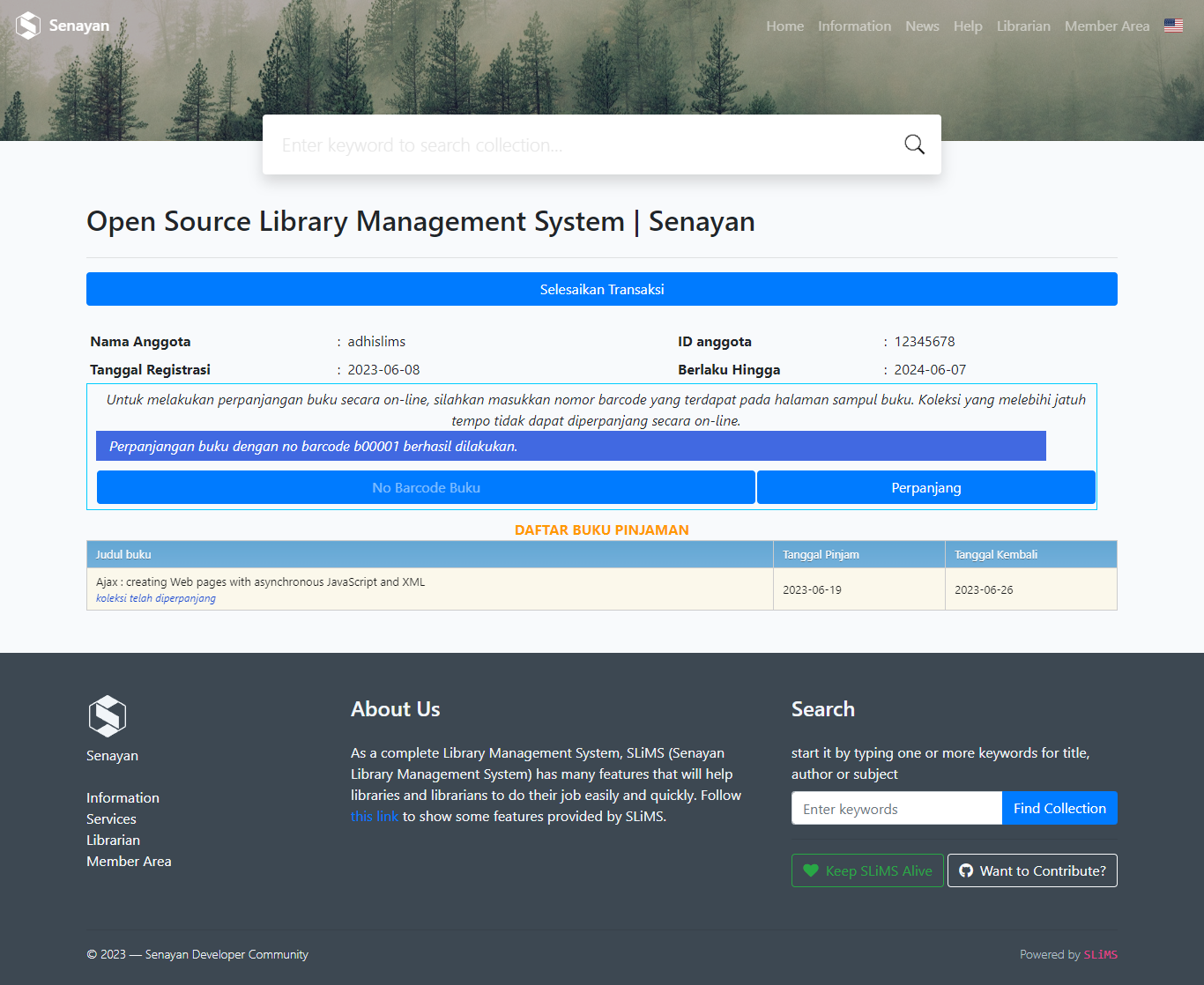Image resolution: width=1204 pixels, height=985 pixels.
Task: Go to Librarian in the top navigation
Action: pyautogui.click(x=1023, y=26)
